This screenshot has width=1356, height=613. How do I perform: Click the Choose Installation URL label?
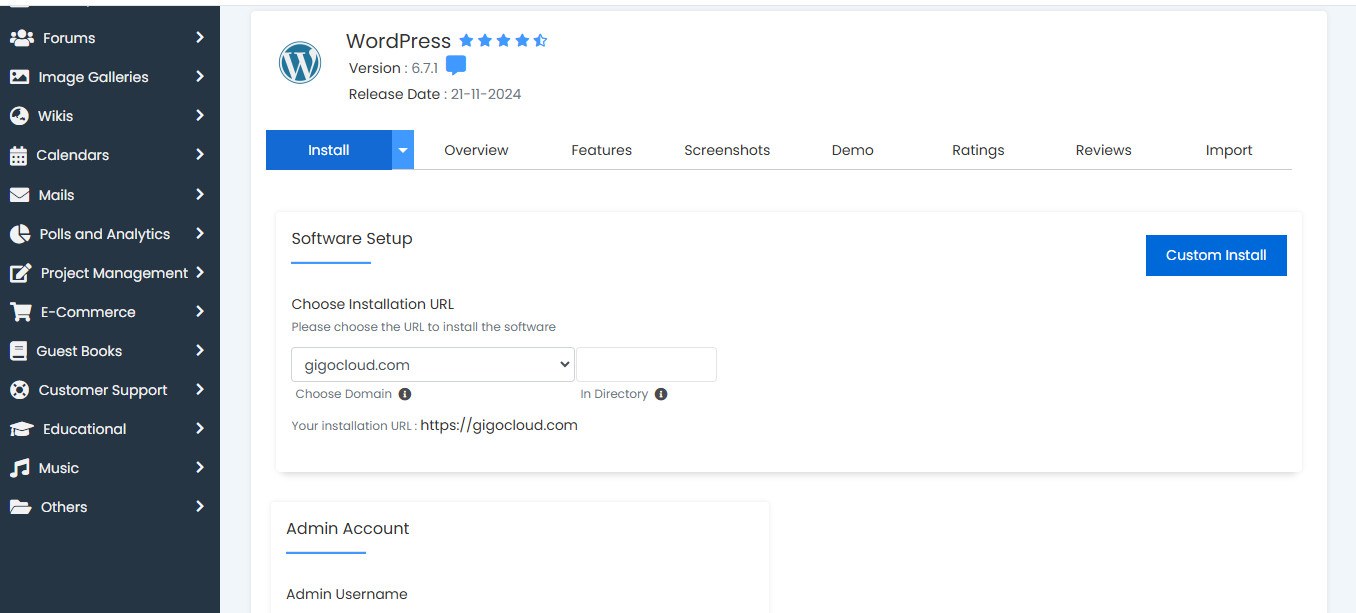pos(373,304)
